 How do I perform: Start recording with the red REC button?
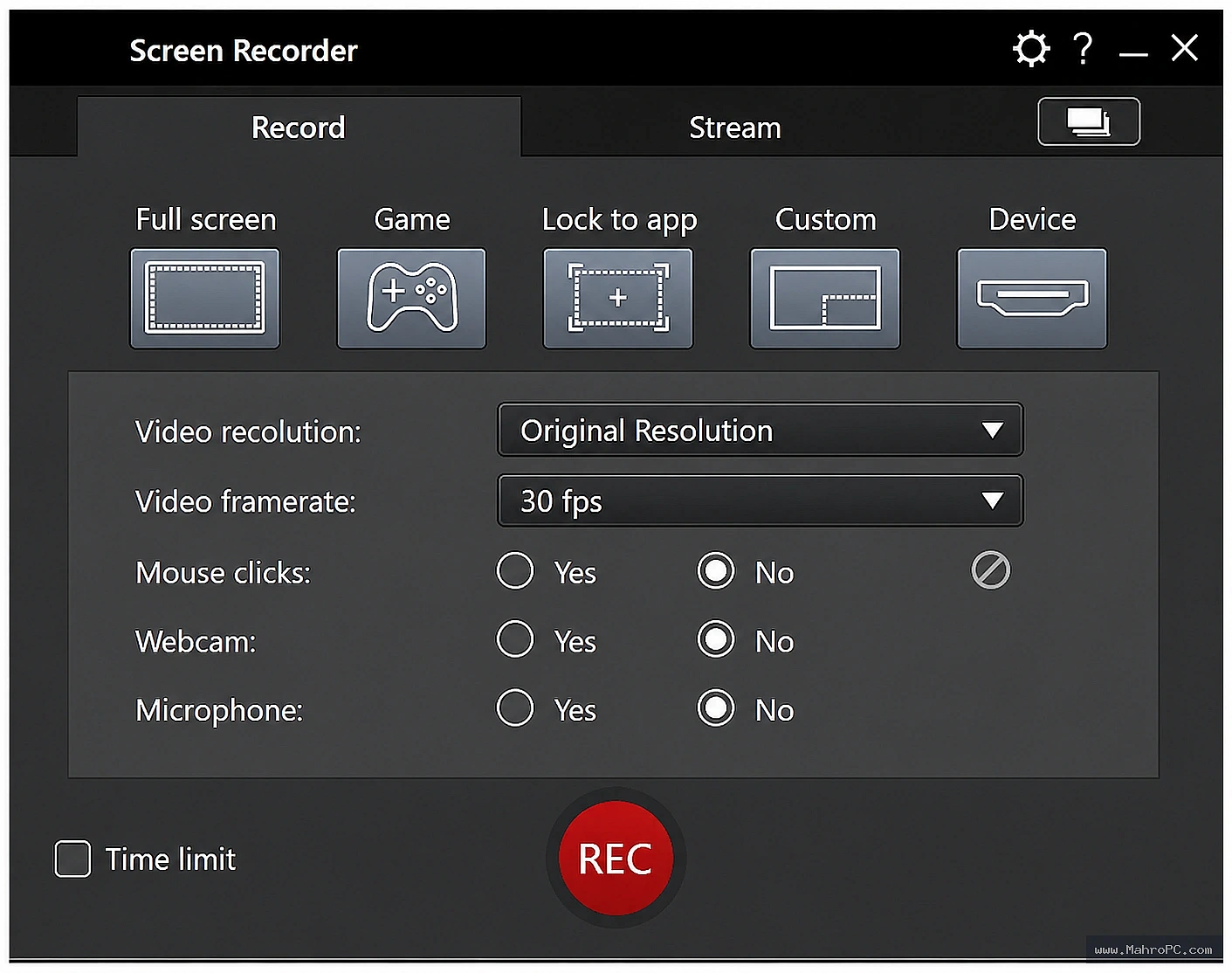[x=616, y=859]
